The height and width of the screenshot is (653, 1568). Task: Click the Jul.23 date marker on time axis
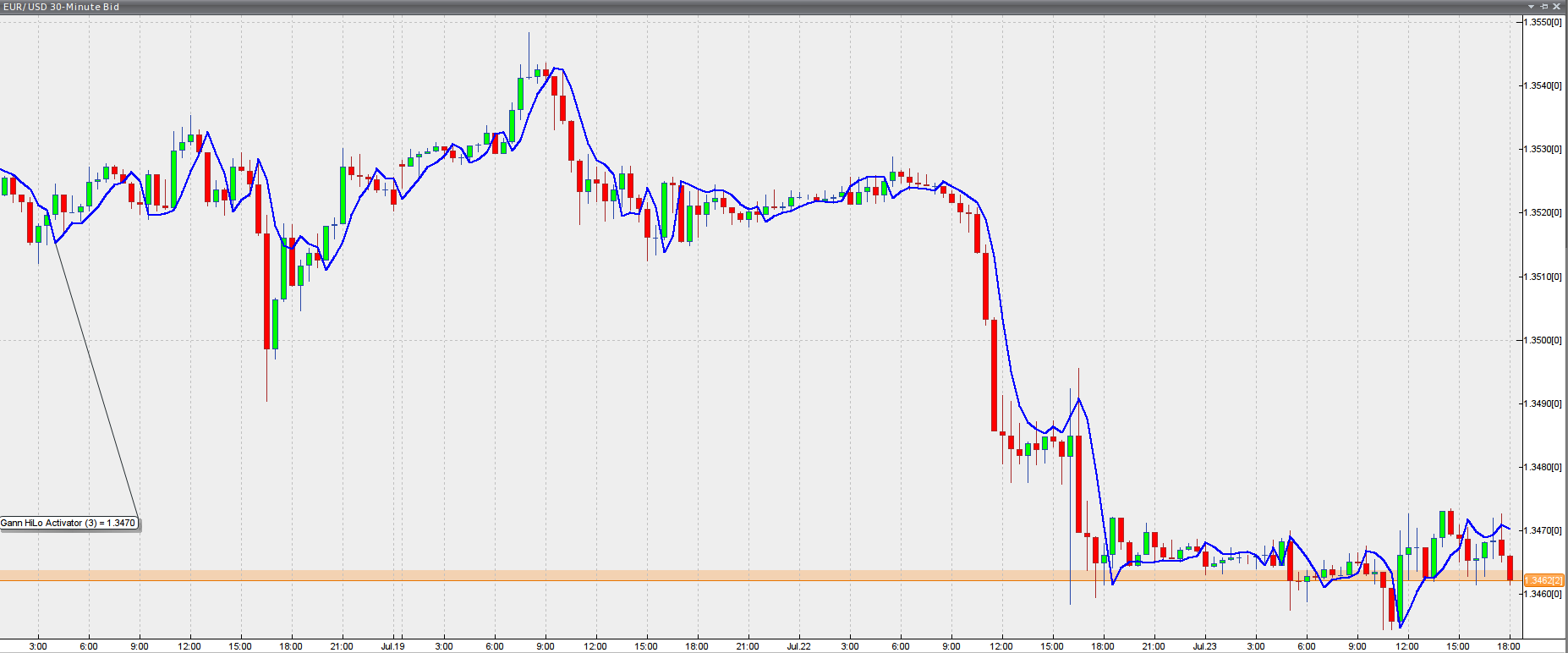(1204, 646)
